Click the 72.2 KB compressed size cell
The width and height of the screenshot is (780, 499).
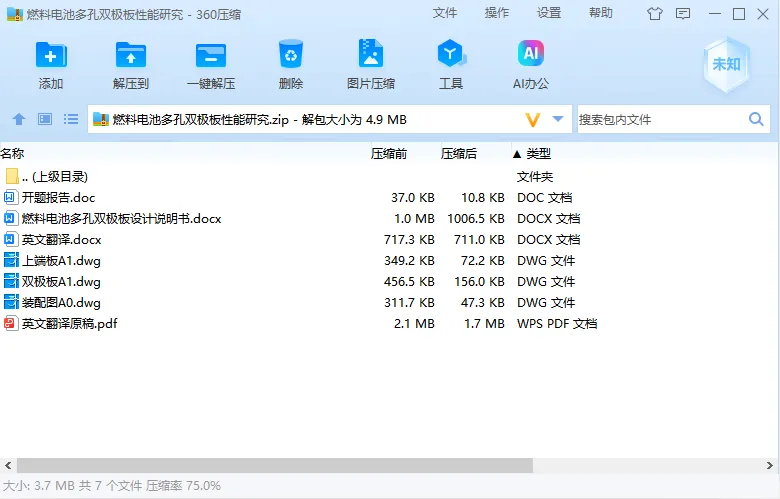click(483, 260)
